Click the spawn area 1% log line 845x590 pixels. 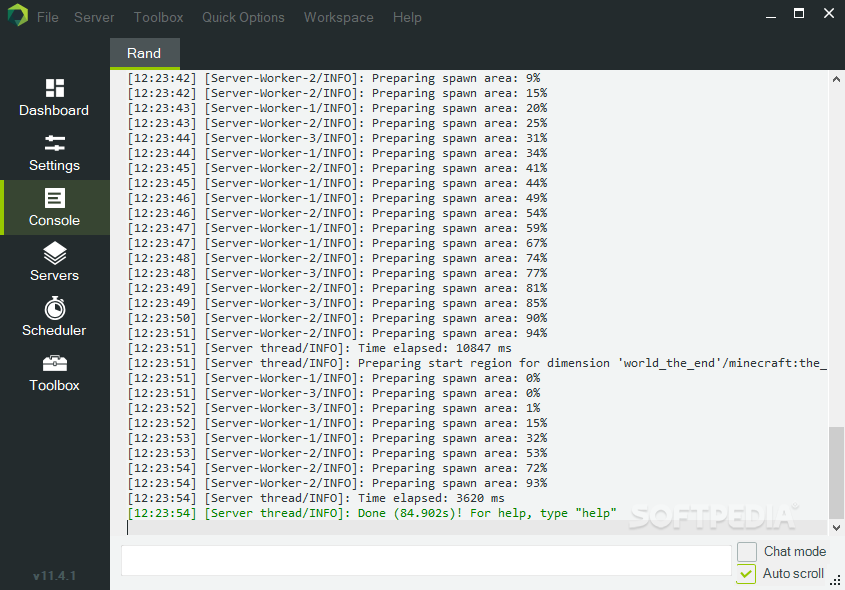point(334,408)
